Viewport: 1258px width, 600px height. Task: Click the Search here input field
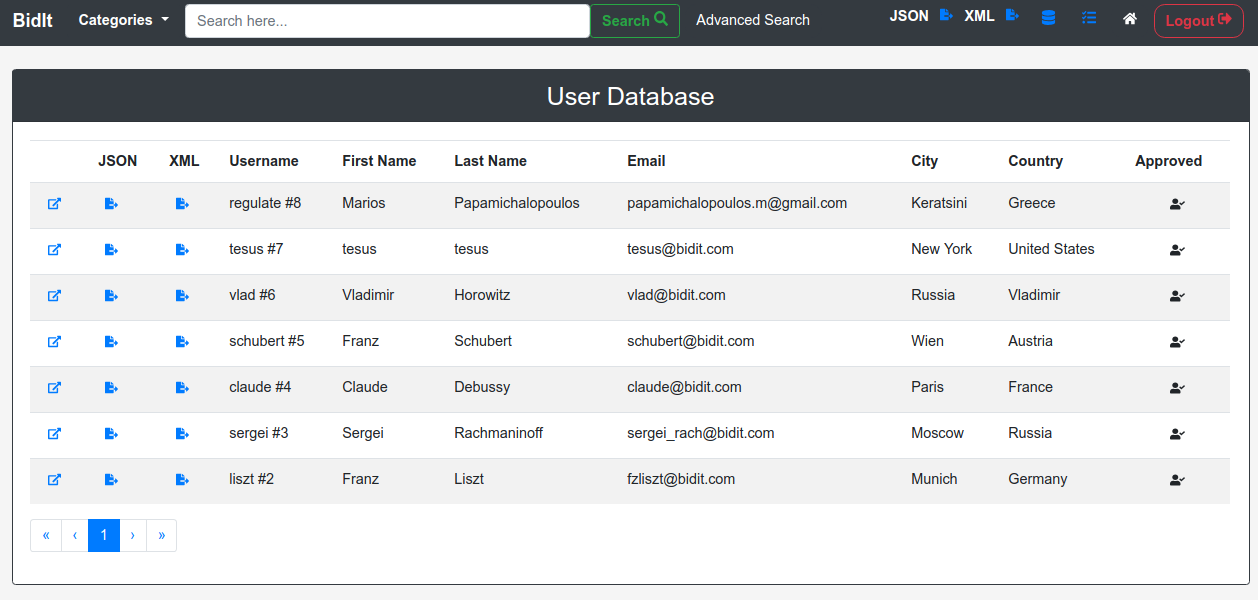click(387, 21)
